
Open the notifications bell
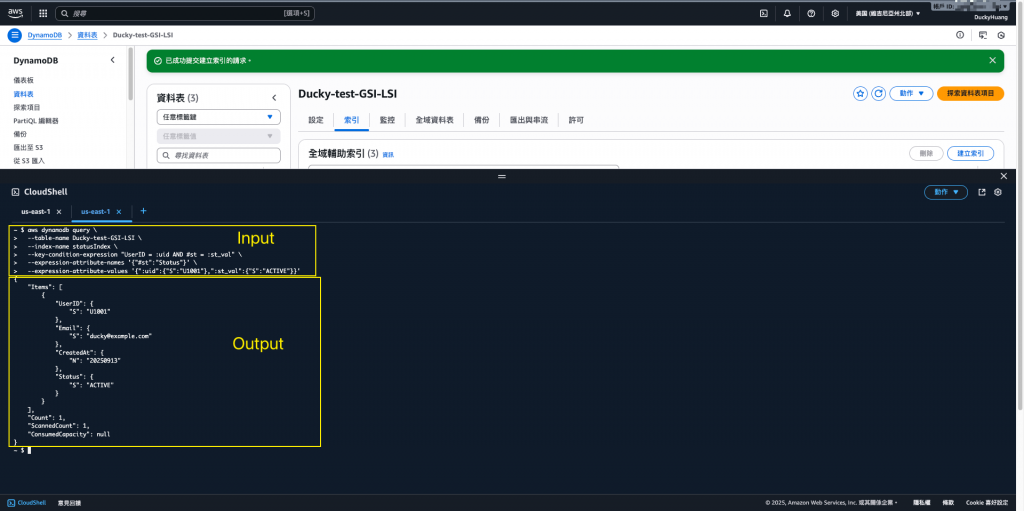pyautogui.click(x=788, y=13)
